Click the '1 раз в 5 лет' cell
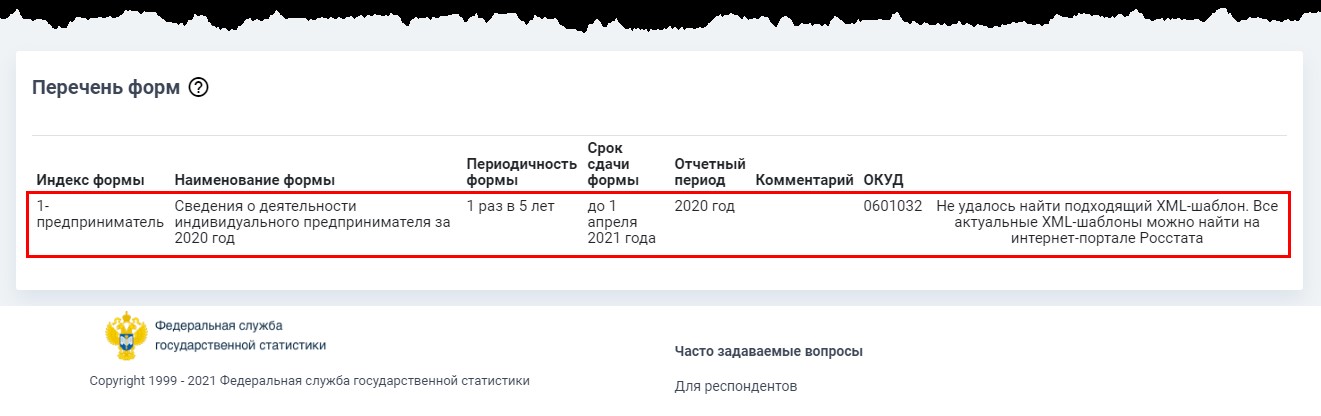 [x=509, y=206]
